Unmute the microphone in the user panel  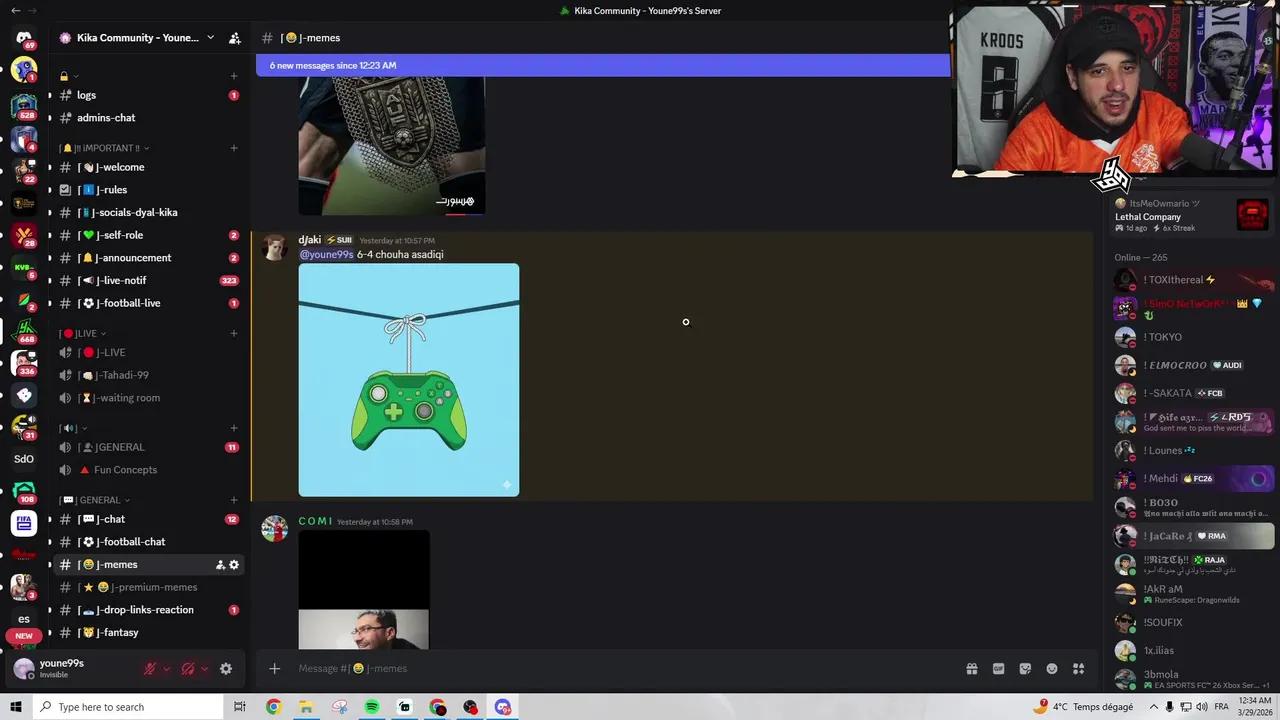(152, 668)
